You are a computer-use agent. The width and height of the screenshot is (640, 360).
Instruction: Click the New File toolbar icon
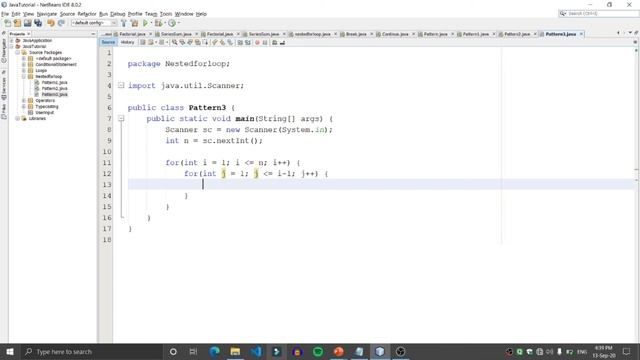pyautogui.click(x=7, y=23)
